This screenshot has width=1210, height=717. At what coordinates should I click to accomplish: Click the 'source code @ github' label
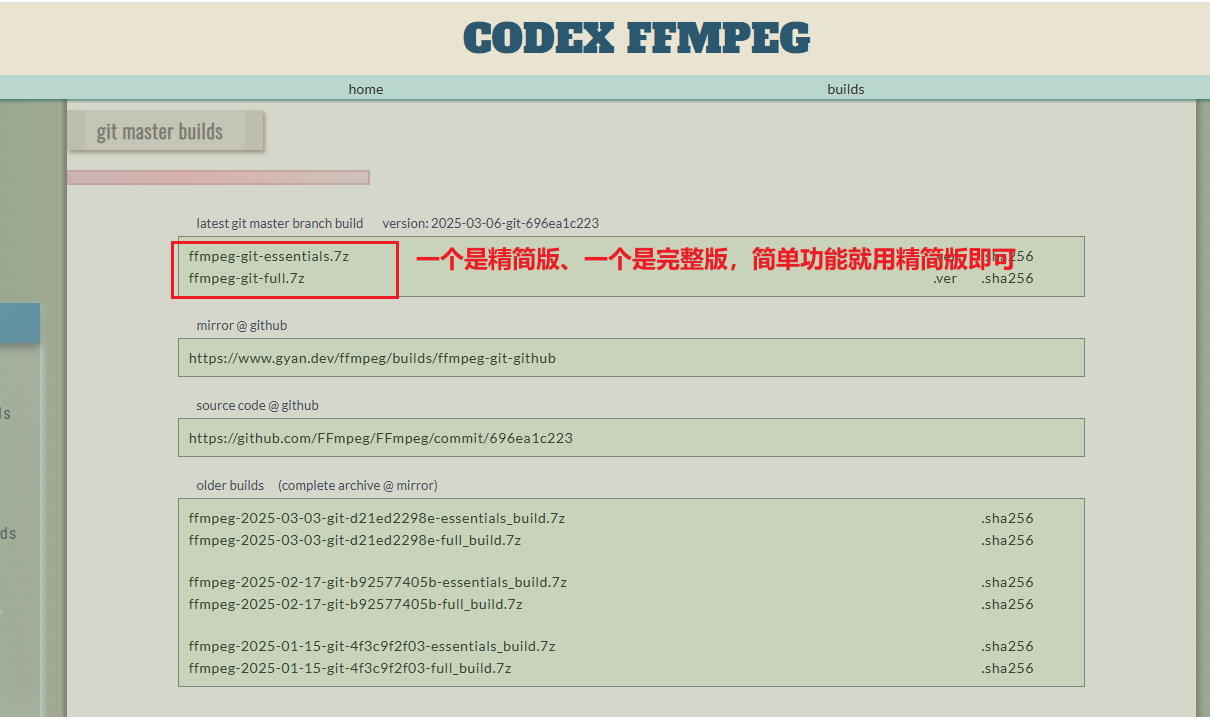[258, 405]
